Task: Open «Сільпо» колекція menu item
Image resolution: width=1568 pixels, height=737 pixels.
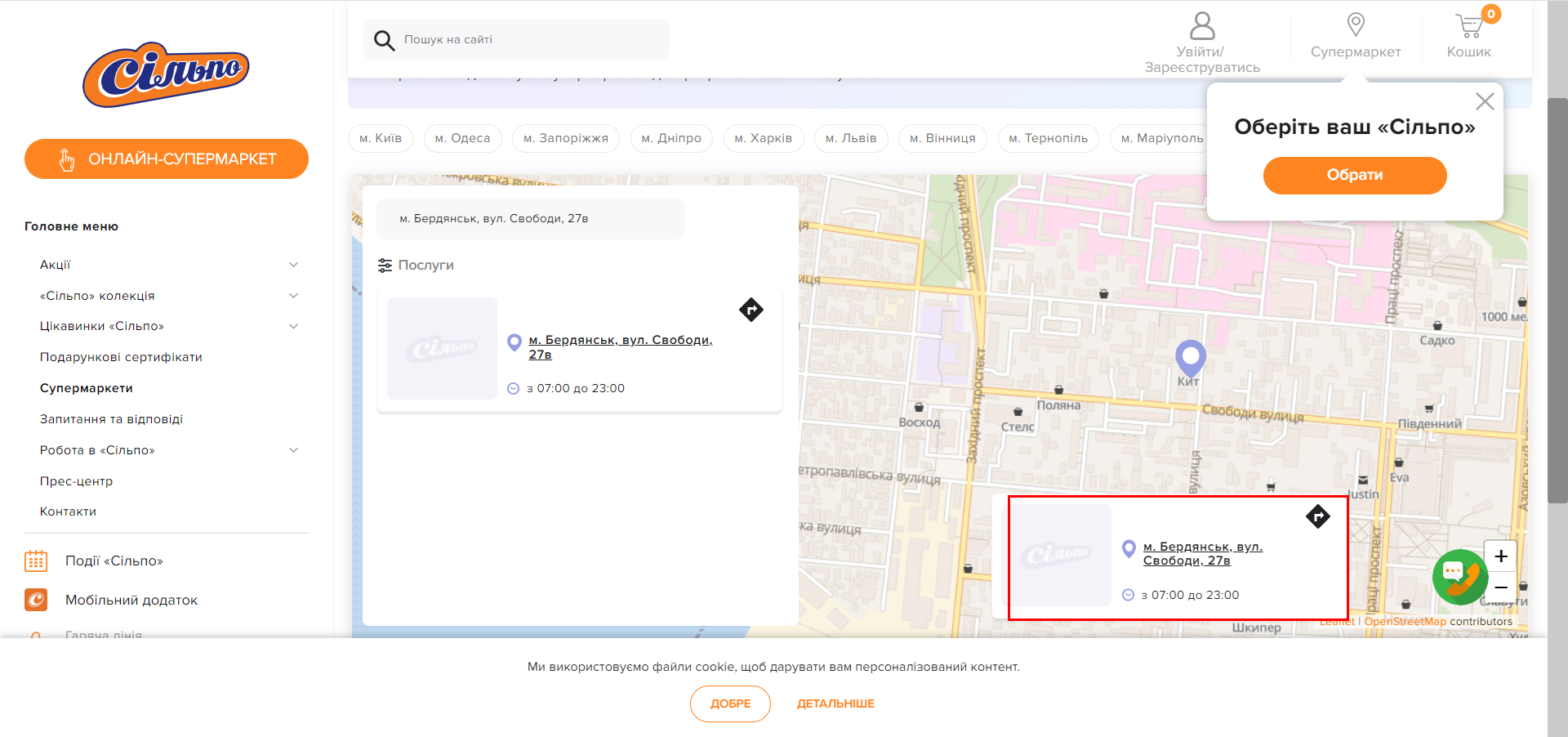Action: coord(97,296)
